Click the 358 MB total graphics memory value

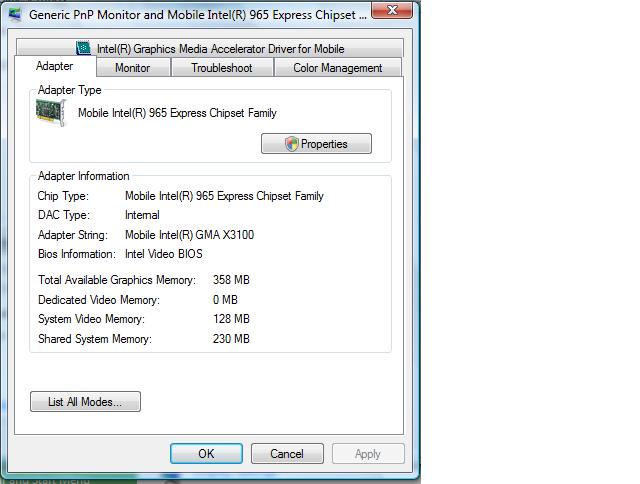(231, 280)
